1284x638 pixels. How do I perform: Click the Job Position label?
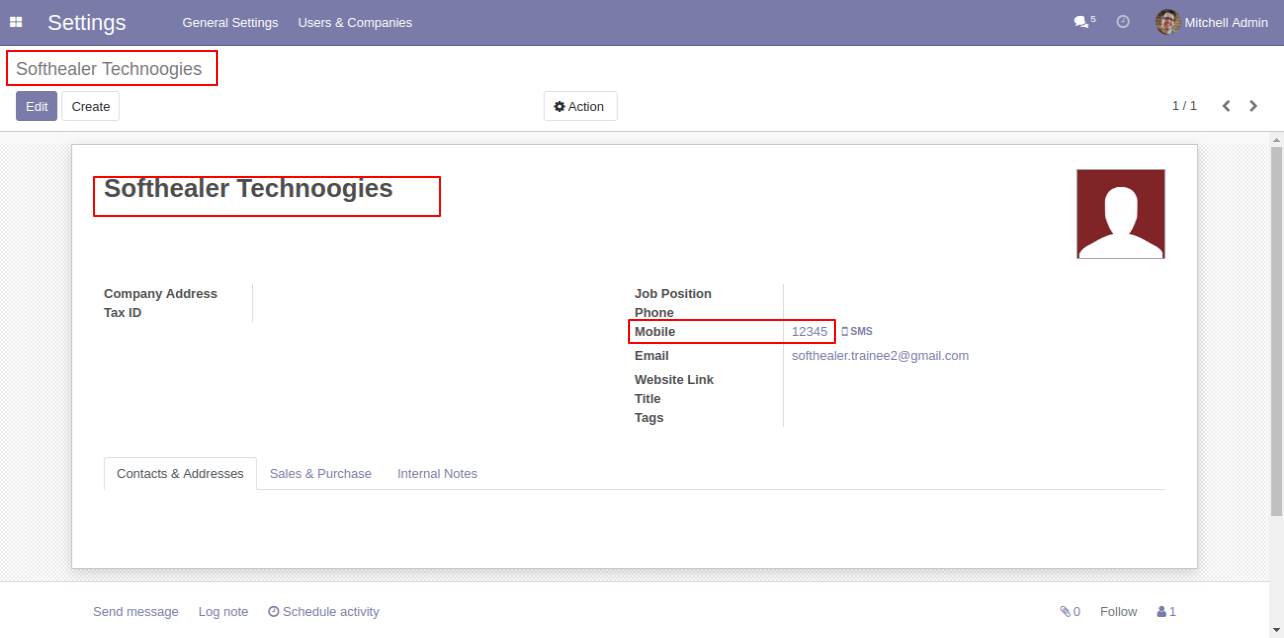tap(673, 294)
